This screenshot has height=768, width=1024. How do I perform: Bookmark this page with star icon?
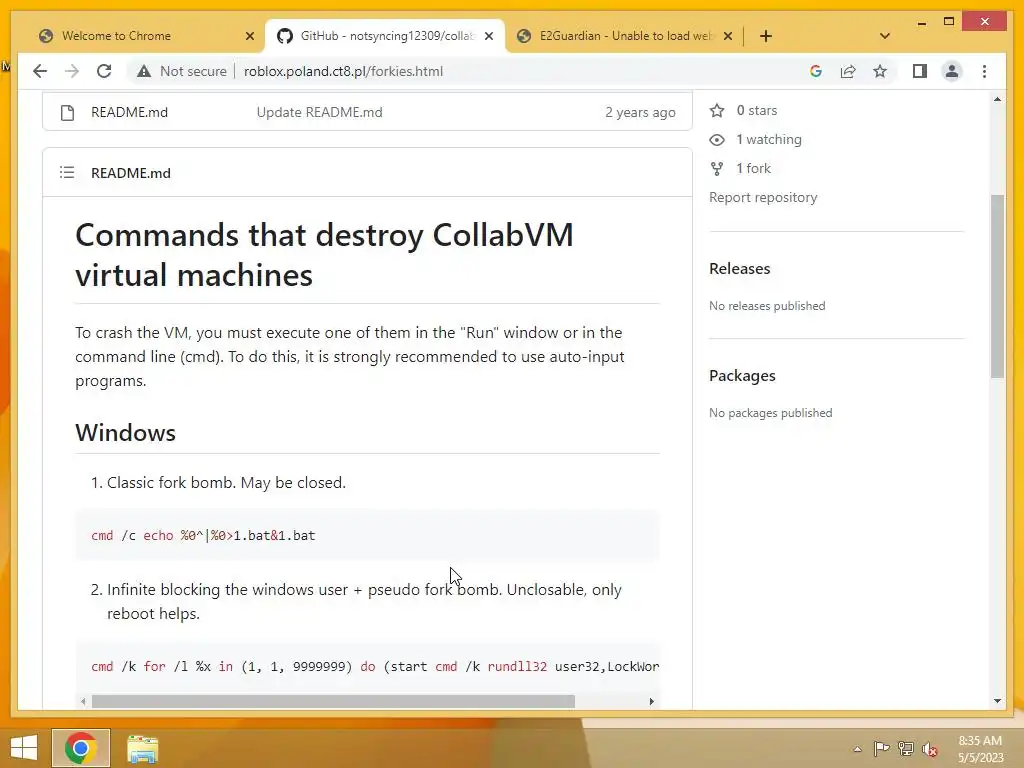(x=880, y=71)
